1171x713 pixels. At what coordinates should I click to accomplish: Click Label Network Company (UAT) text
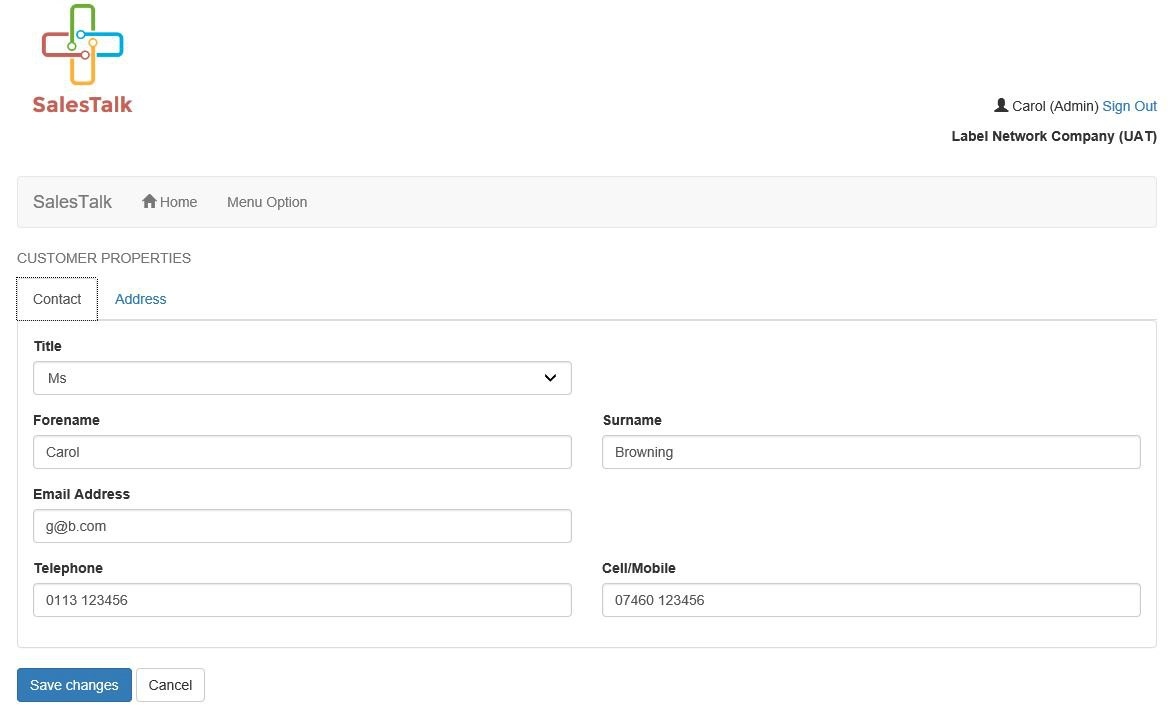click(1054, 136)
